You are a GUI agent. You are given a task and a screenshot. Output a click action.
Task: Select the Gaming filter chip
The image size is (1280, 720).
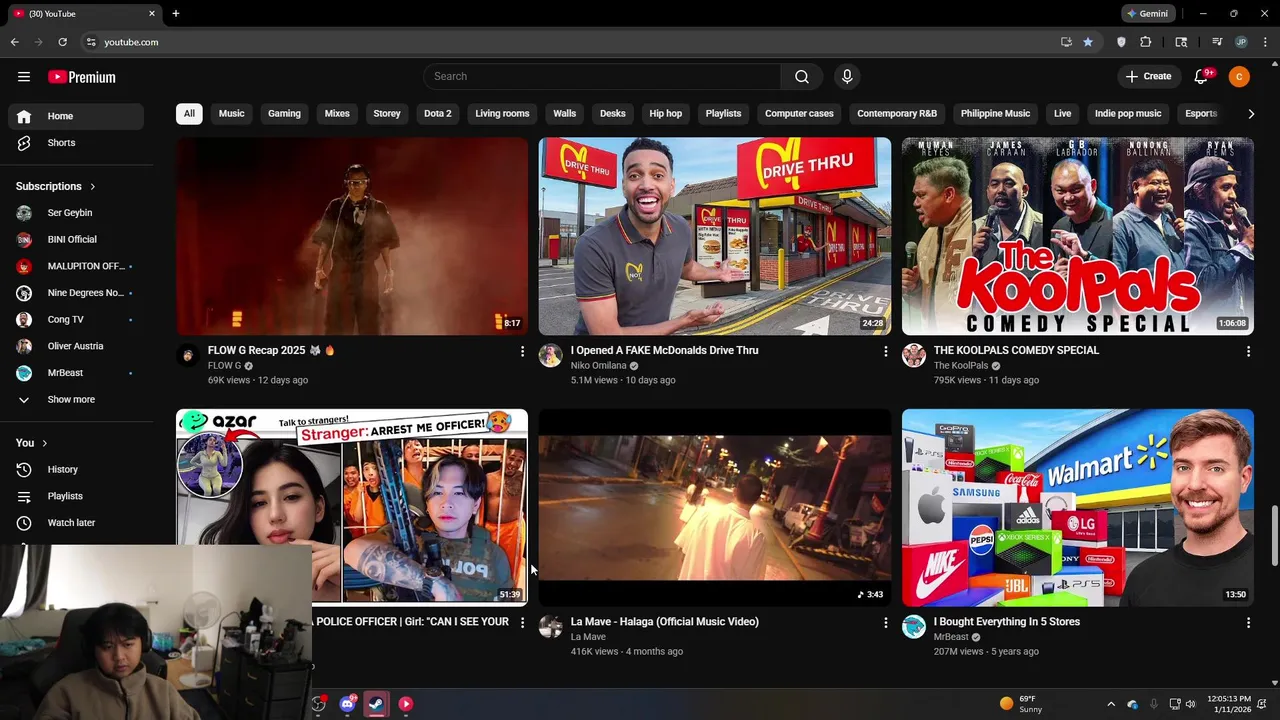click(284, 114)
